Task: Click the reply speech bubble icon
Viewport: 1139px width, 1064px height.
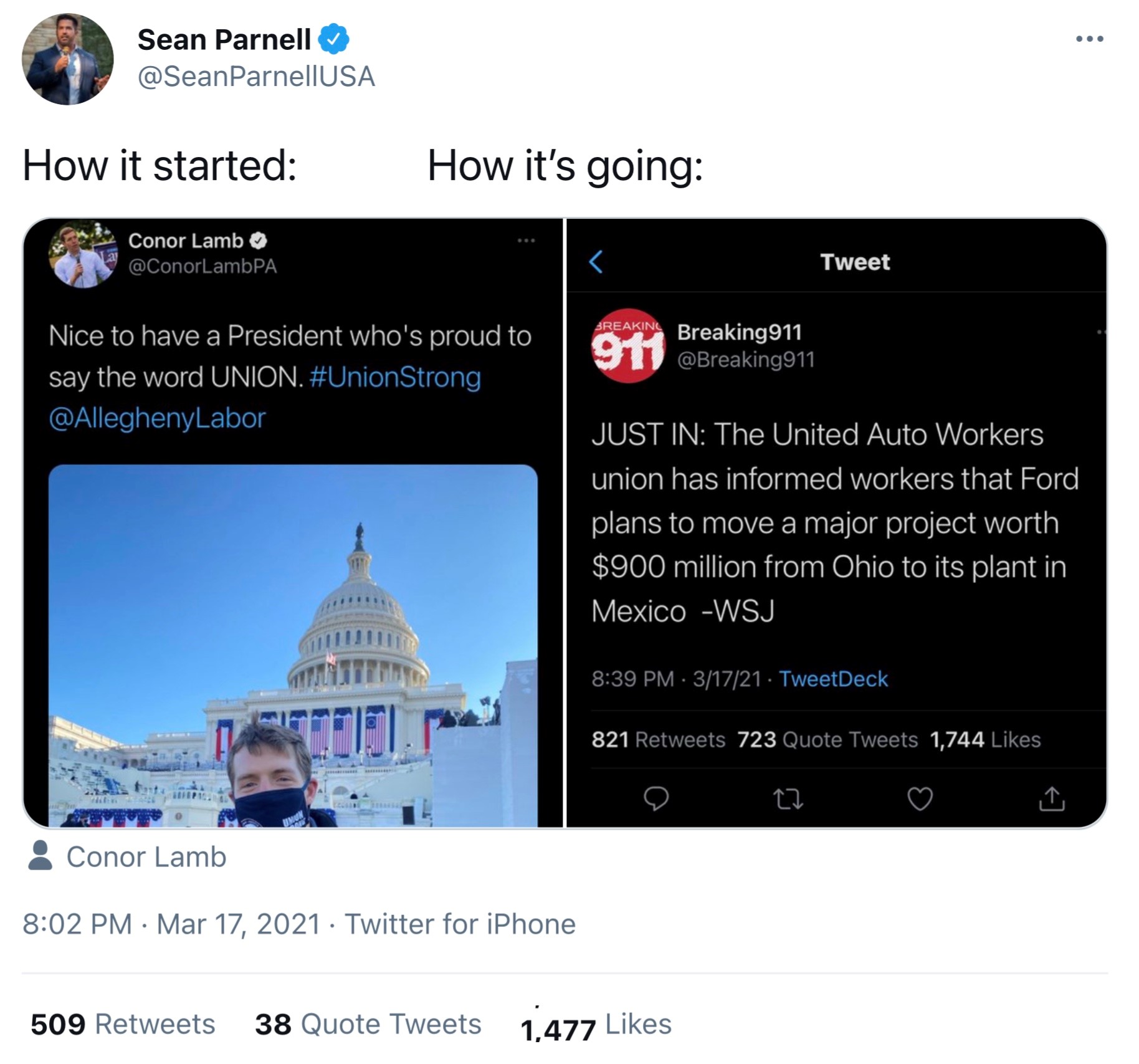Action: click(655, 798)
